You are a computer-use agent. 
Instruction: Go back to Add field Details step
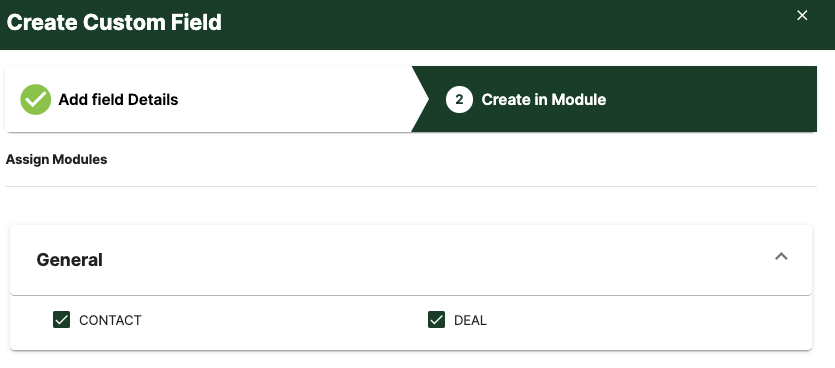point(118,100)
